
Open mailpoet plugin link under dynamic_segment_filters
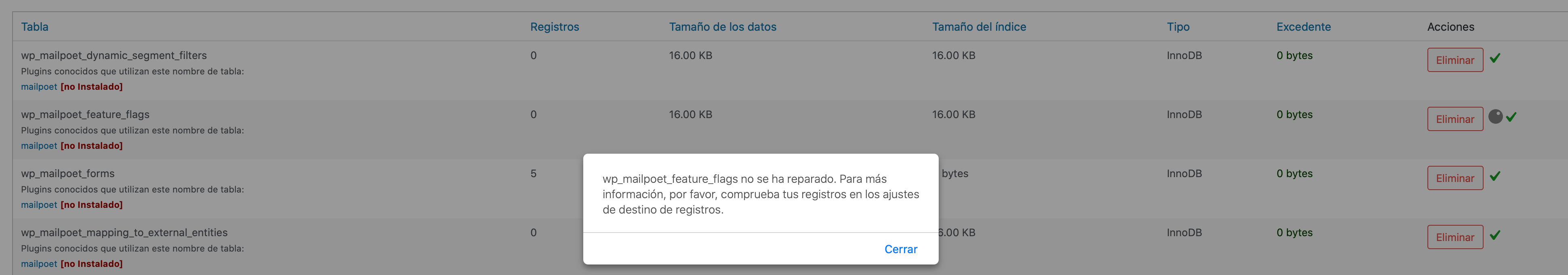click(39, 87)
